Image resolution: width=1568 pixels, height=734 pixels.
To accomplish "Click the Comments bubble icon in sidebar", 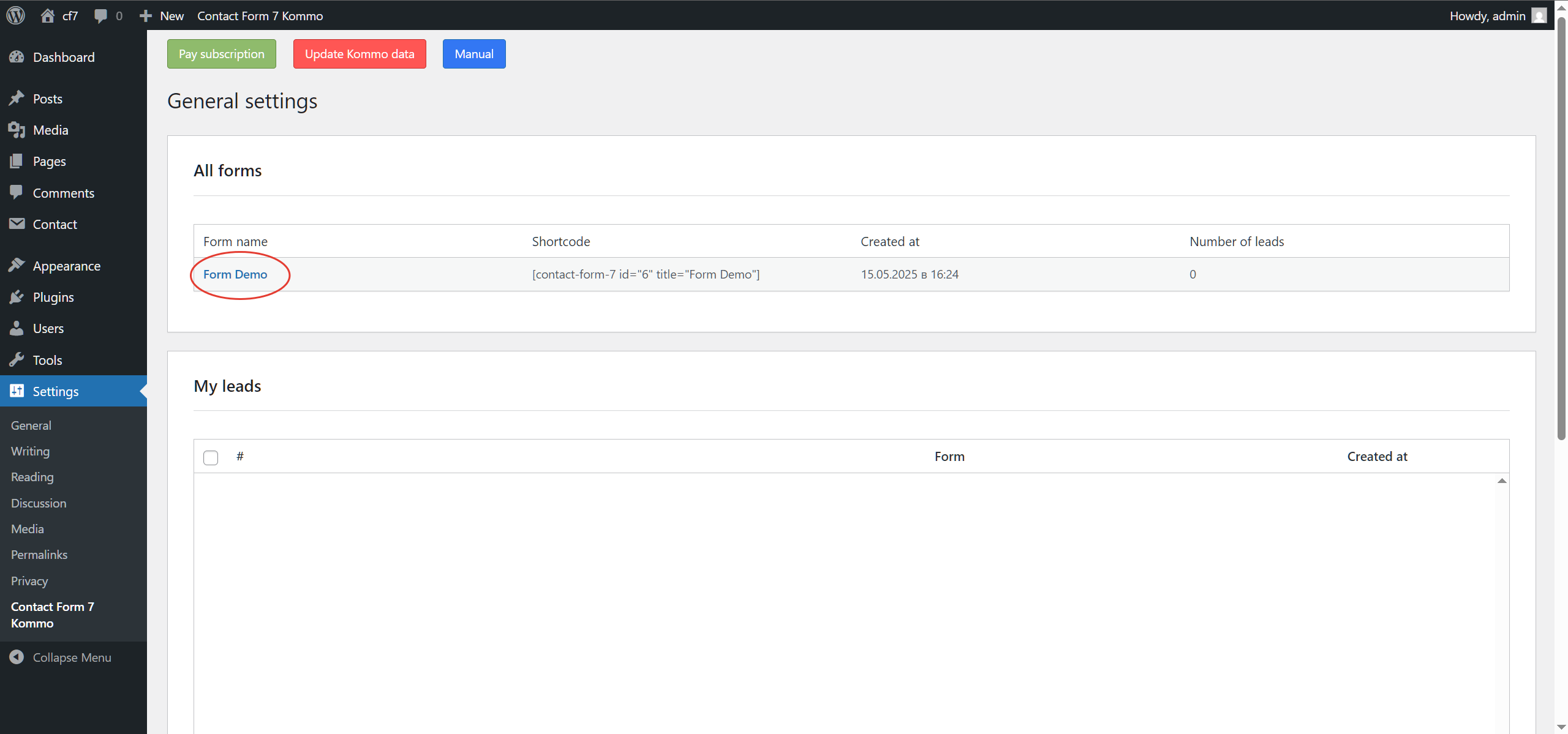I will tap(17, 192).
